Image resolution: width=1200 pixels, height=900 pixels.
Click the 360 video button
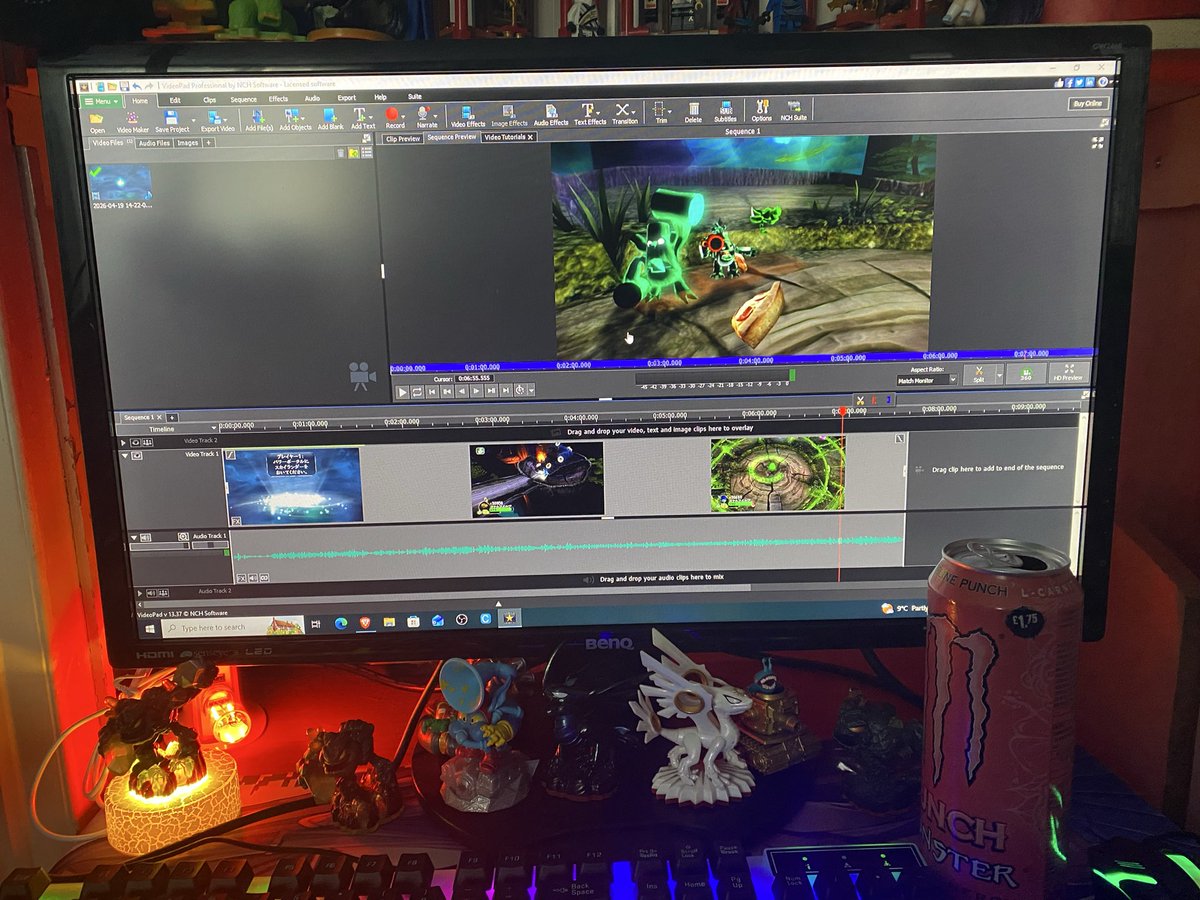1025,374
